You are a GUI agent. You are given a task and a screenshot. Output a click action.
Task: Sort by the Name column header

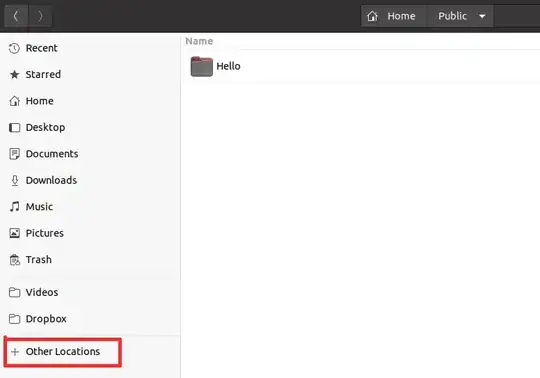(199, 41)
